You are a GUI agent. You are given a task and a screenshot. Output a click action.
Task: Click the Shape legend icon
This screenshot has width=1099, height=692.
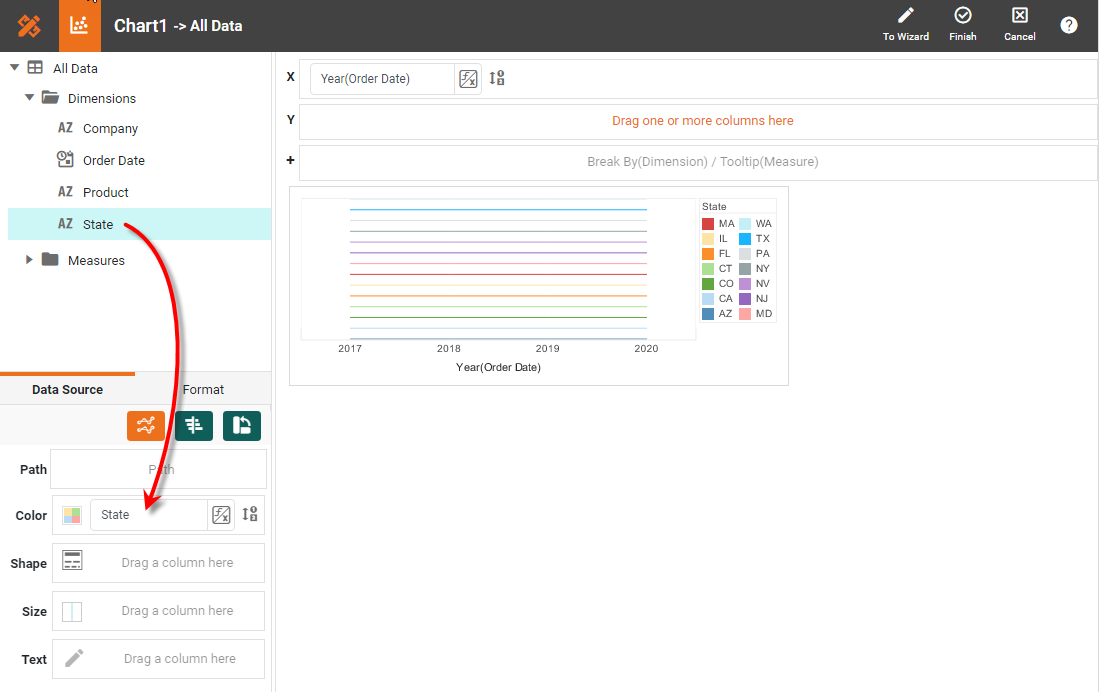point(72,561)
